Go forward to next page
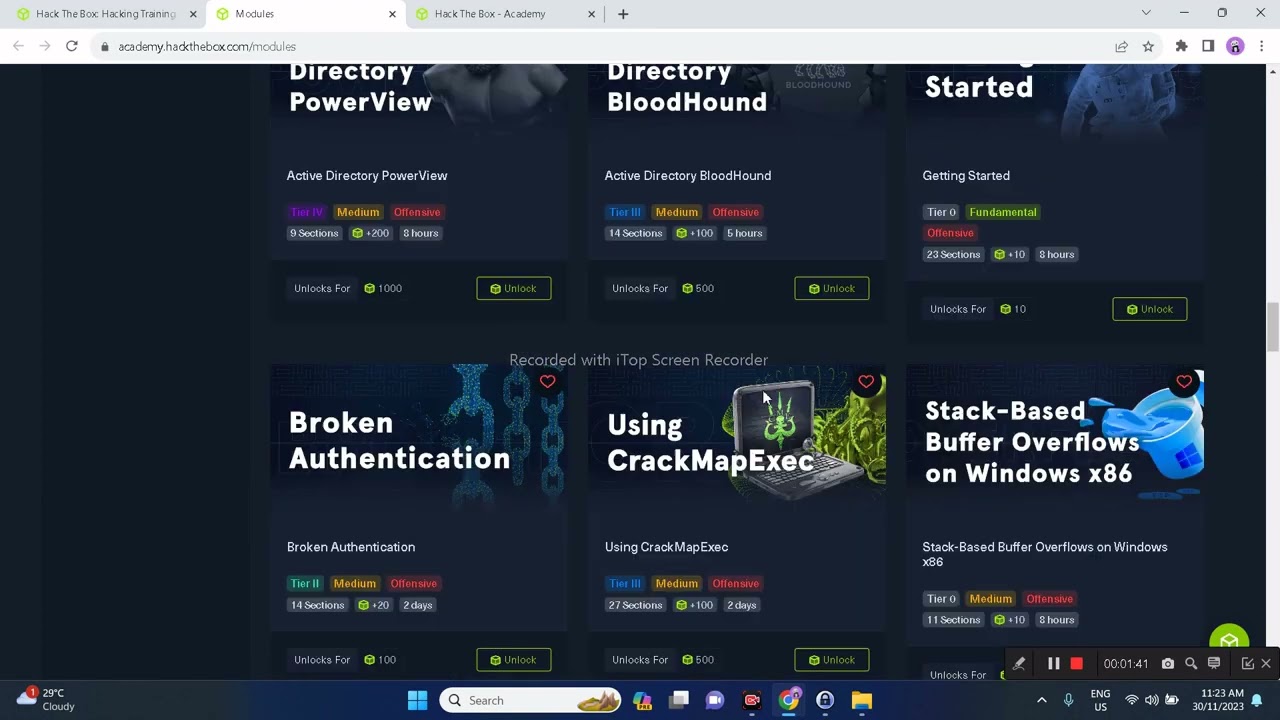Viewport: 1280px width, 720px height. (x=45, y=46)
